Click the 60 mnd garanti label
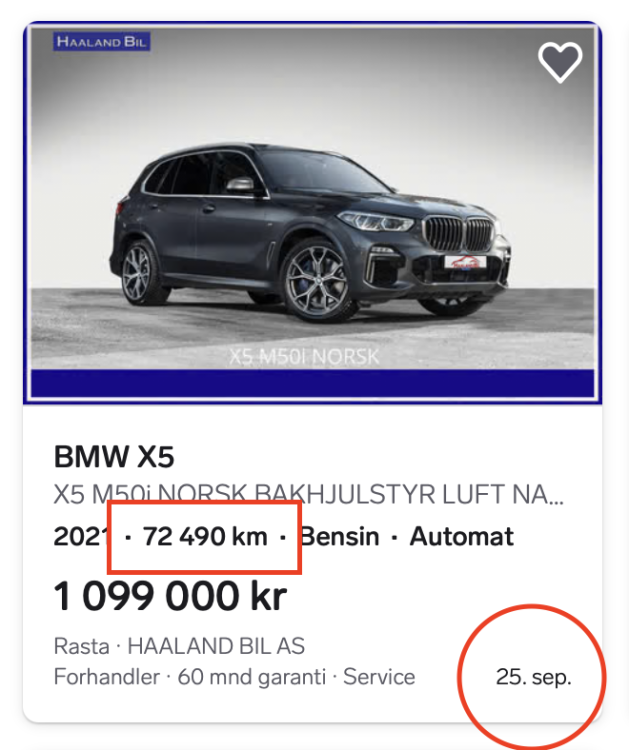Image resolution: width=629 pixels, height=750 pixels. (252, 677)
